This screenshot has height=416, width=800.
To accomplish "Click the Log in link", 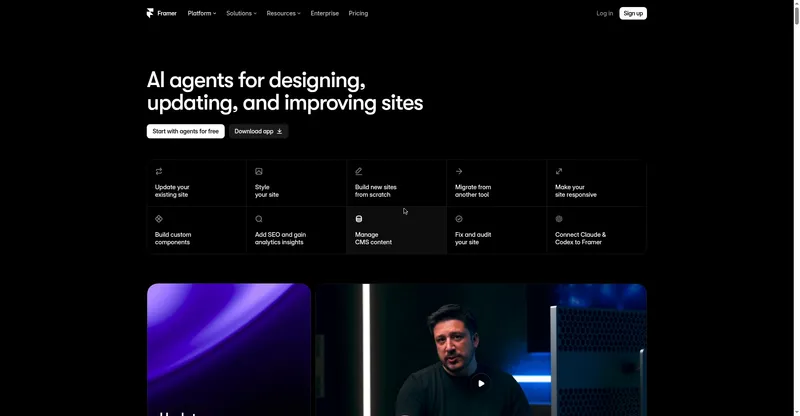I will click(x=605, y=13).
